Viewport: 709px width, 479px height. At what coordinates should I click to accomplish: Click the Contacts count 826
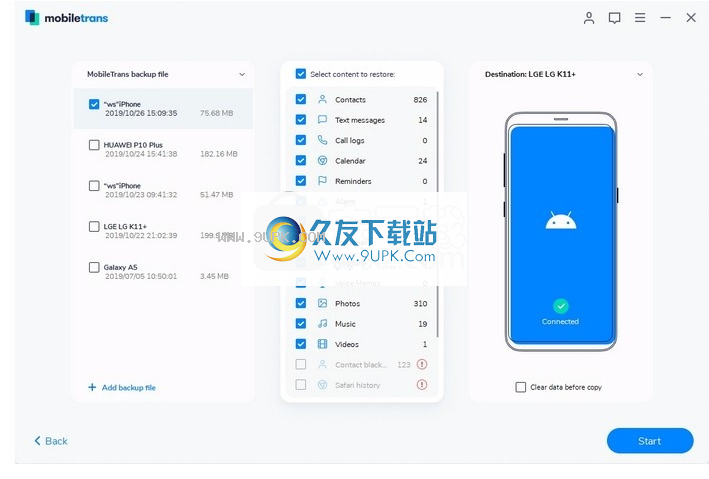420,100
